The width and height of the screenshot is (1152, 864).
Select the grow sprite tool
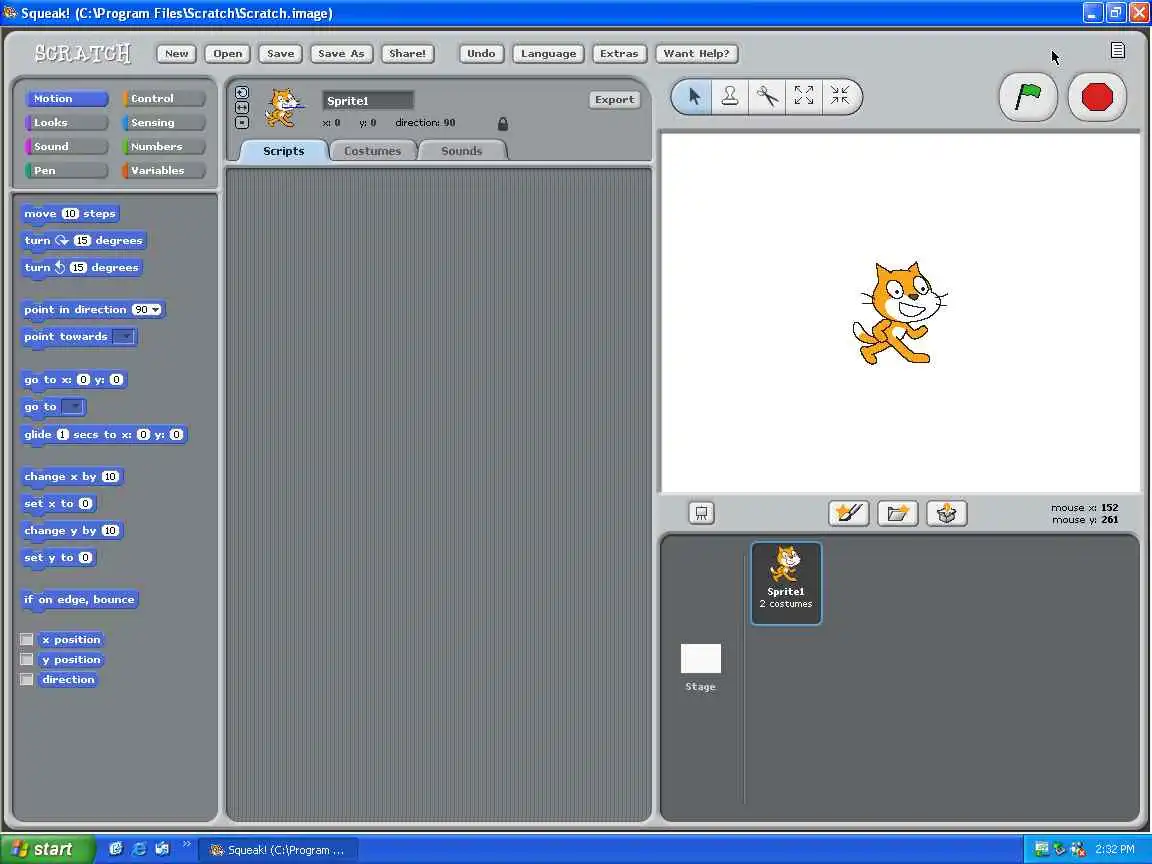(804, 96)
